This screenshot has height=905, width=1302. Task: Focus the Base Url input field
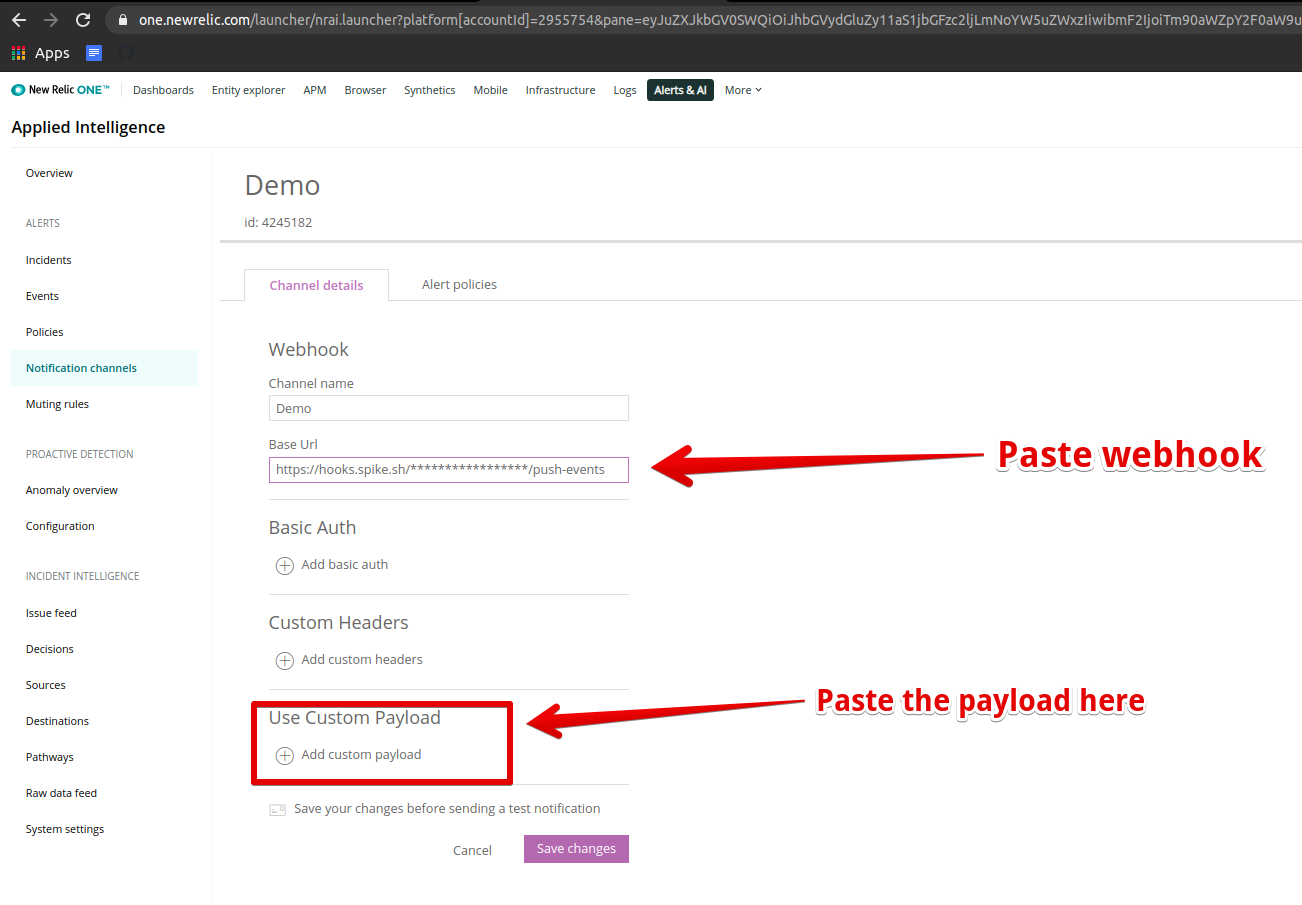[x=449, y=470]
